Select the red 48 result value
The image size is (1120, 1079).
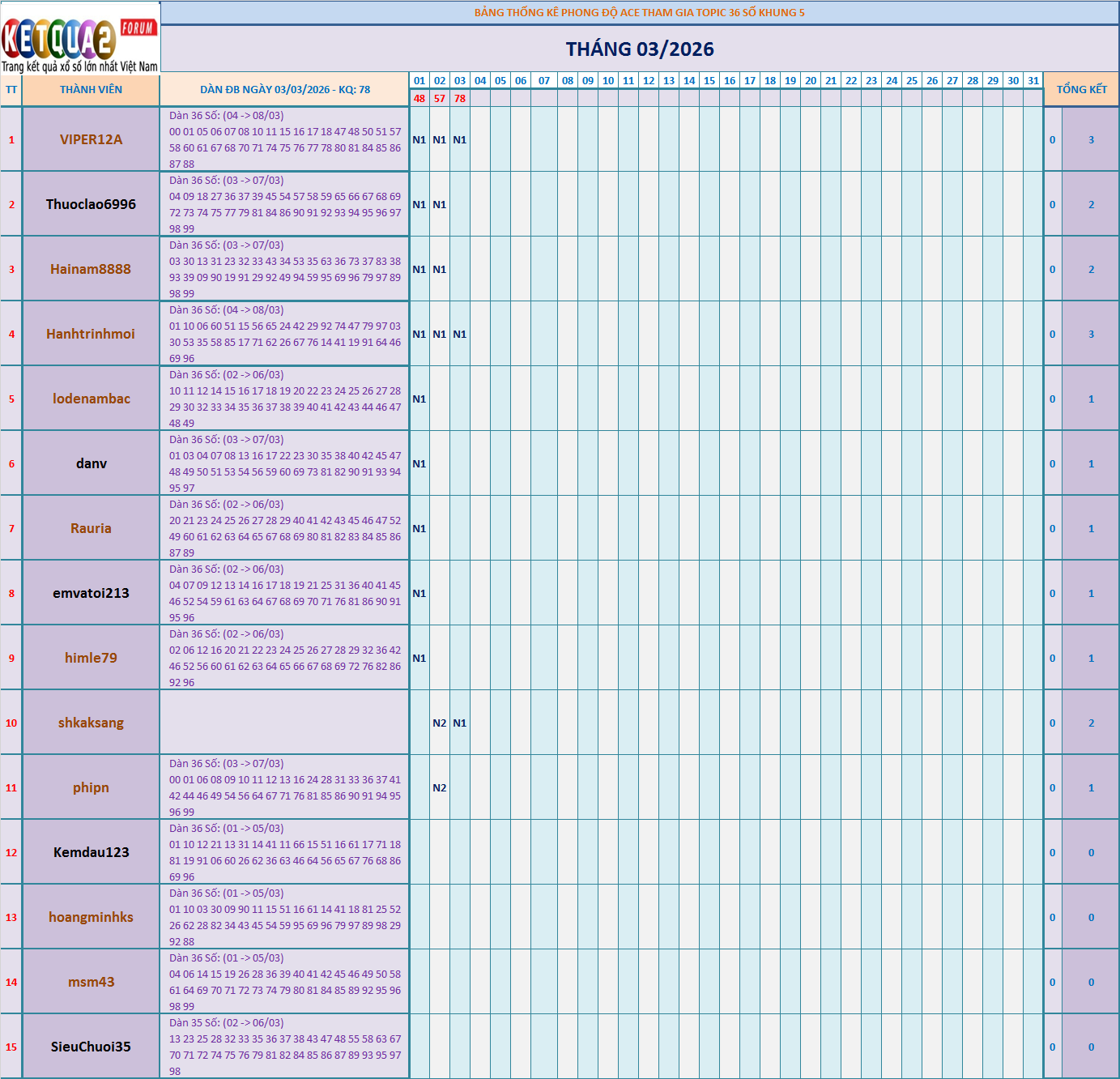pyautogui.click(x=419, y=99)
